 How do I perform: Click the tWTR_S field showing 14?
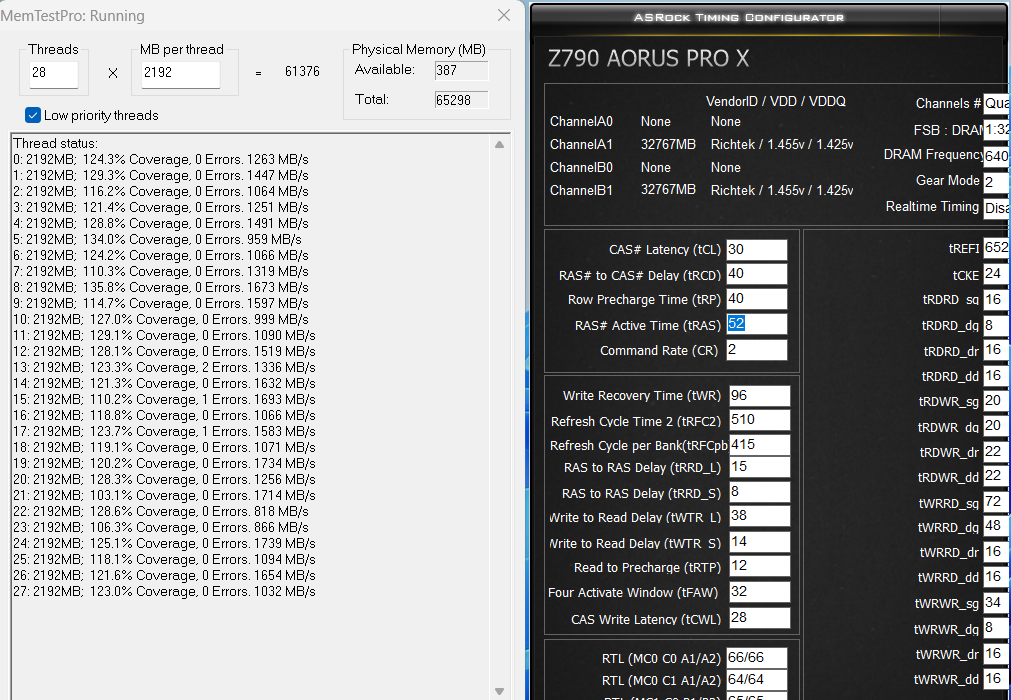pyautogui.click(x=760, y=541)
